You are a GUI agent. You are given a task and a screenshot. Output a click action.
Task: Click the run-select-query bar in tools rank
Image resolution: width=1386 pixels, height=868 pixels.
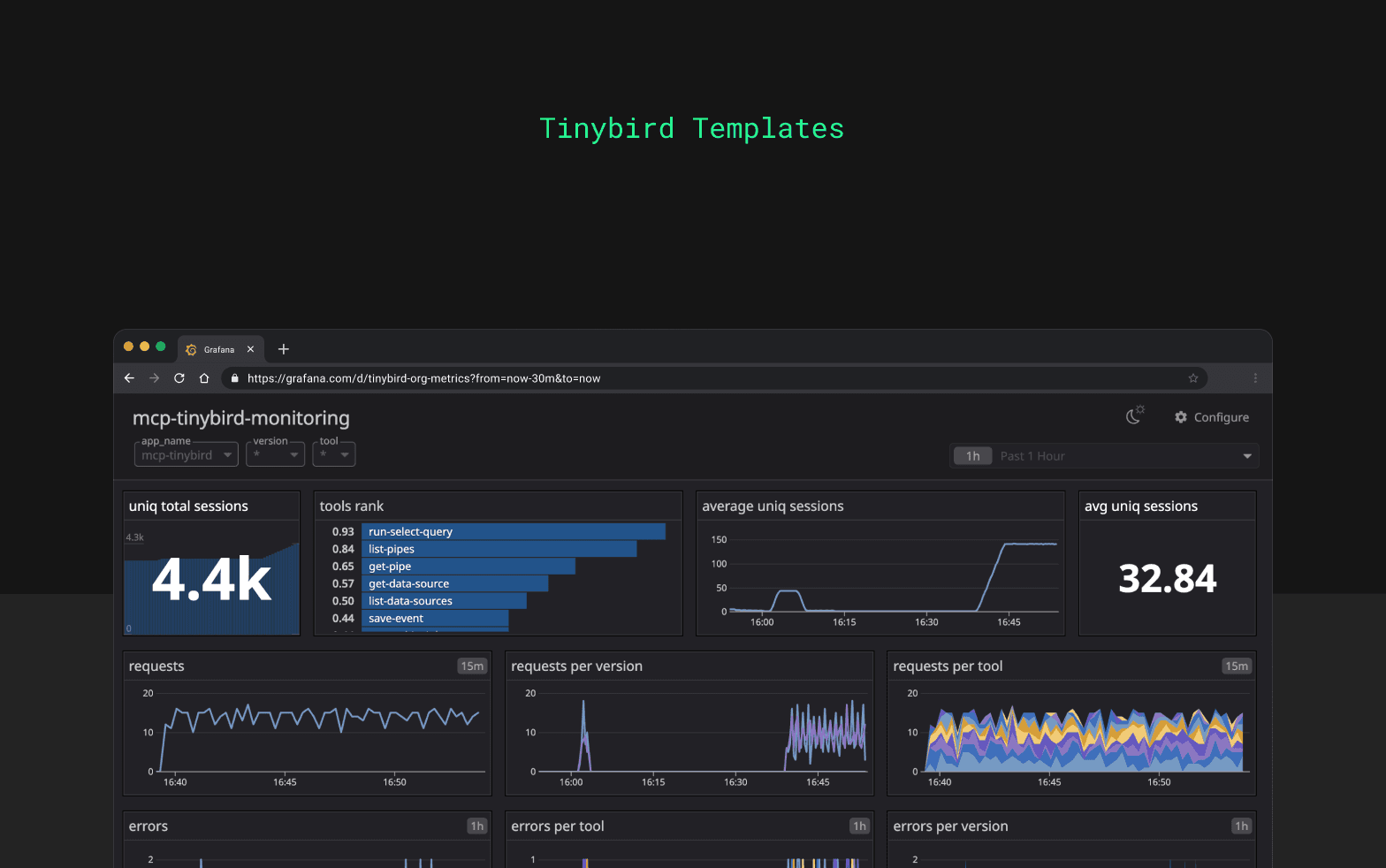click(x=514, y=531)
